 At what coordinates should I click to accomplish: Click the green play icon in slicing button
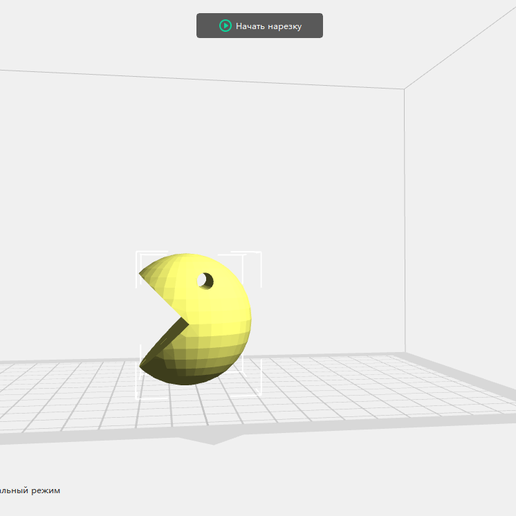pyautogui.click(x=225, y=26)
